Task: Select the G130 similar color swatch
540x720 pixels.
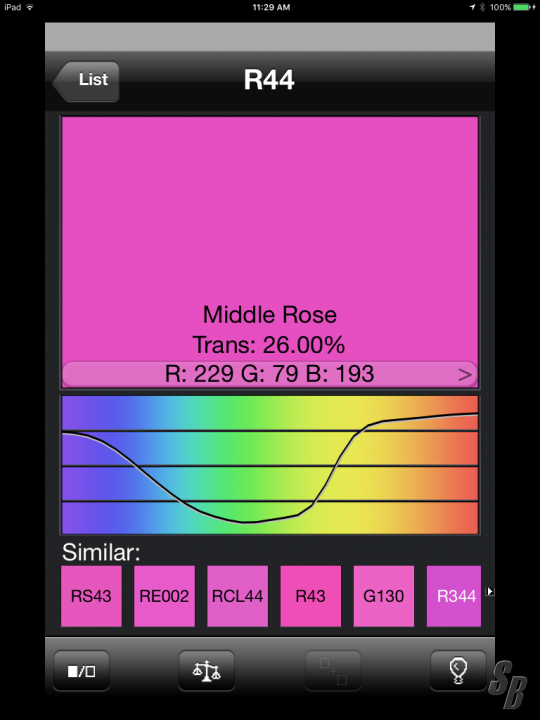Action: coord(384,596)
